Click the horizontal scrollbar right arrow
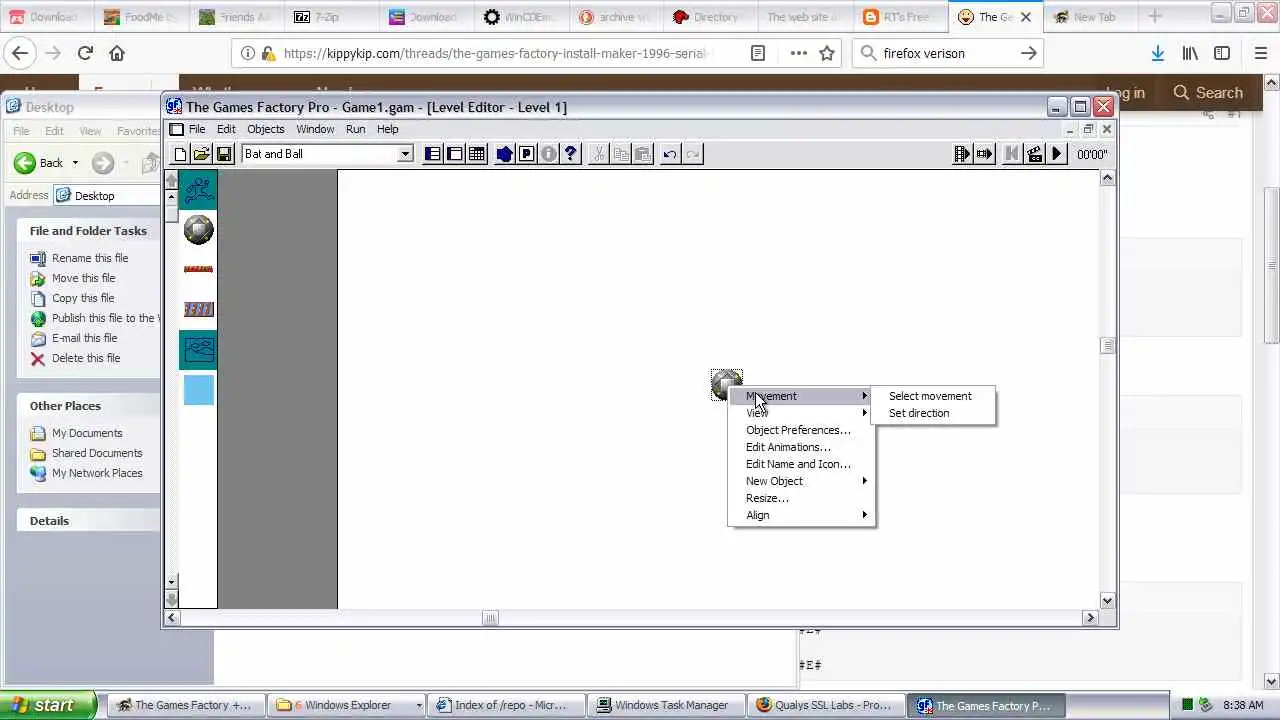This screenshot has height=720, width=1280. tap(1091, 618)
